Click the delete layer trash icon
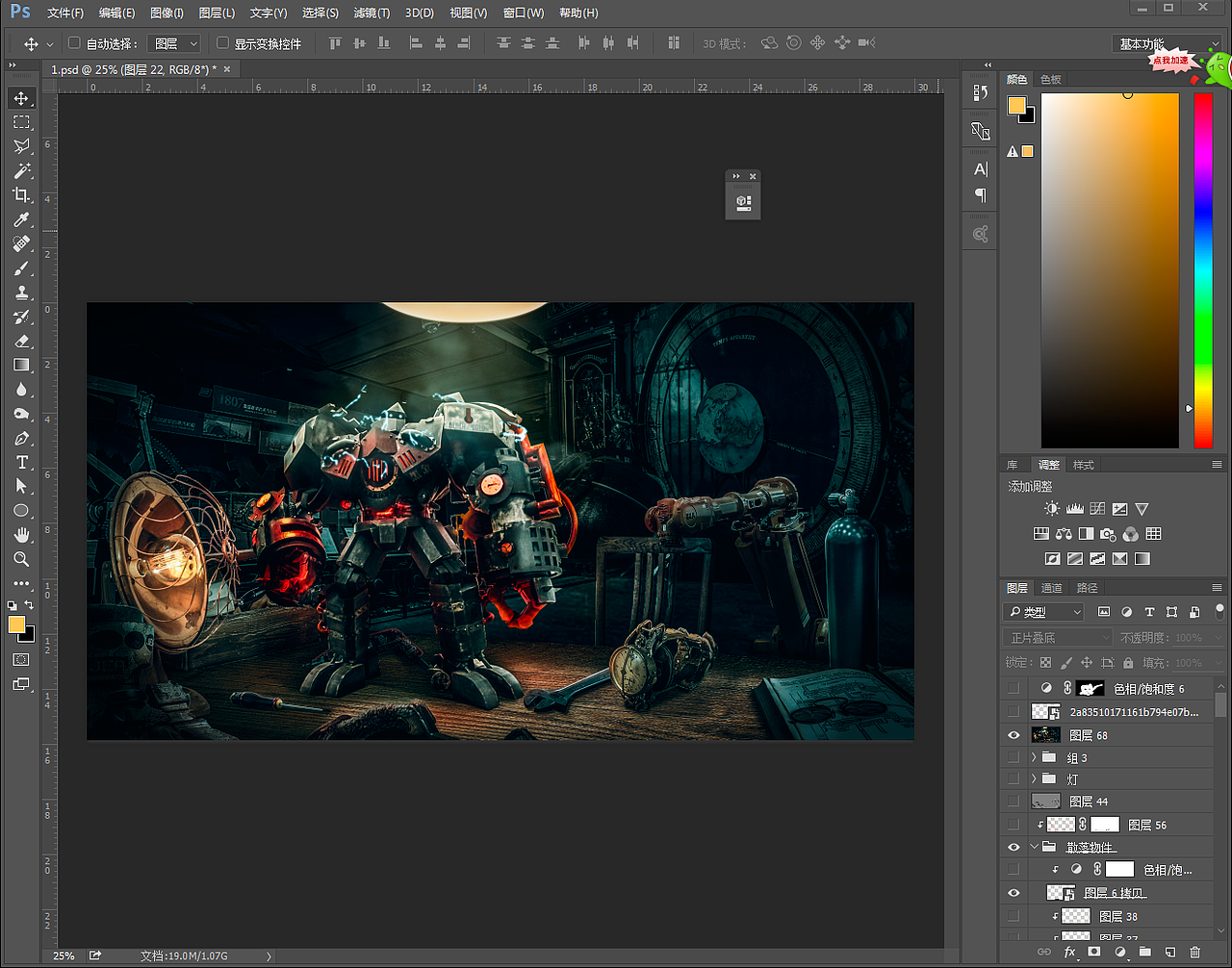The width and height of the screenshot is (1232, 968). 1195,952
